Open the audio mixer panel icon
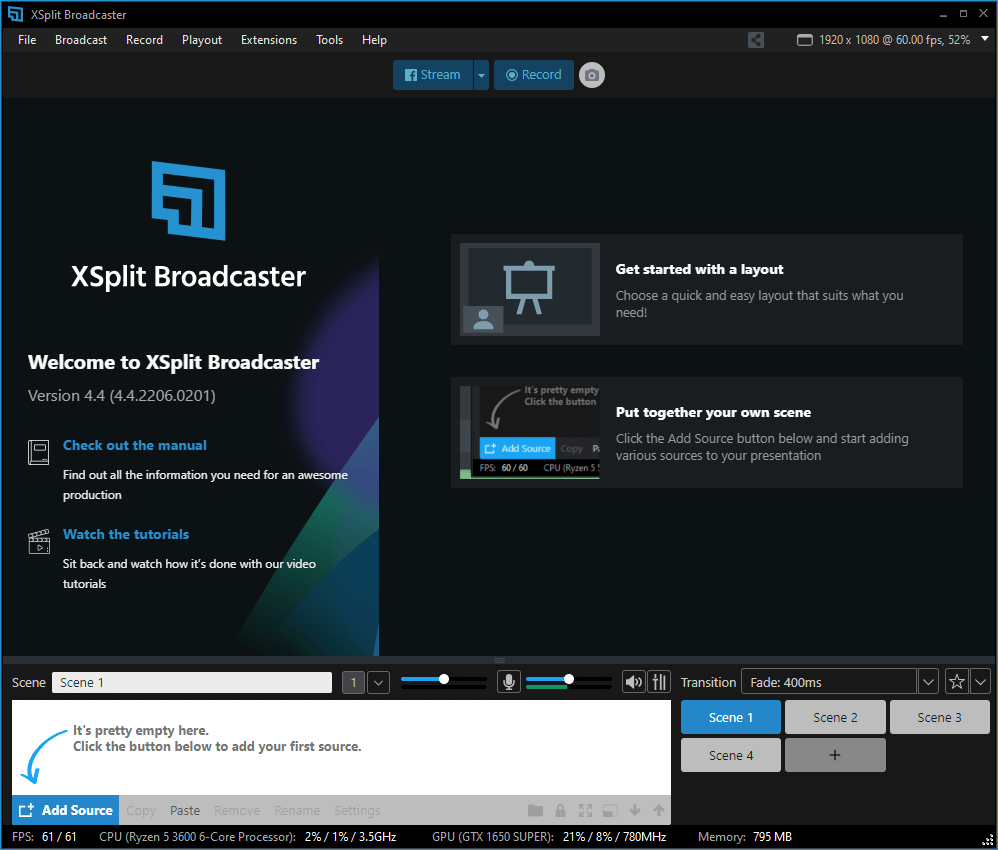The height and width of the screenshot is (850, 998). [659, 681]
